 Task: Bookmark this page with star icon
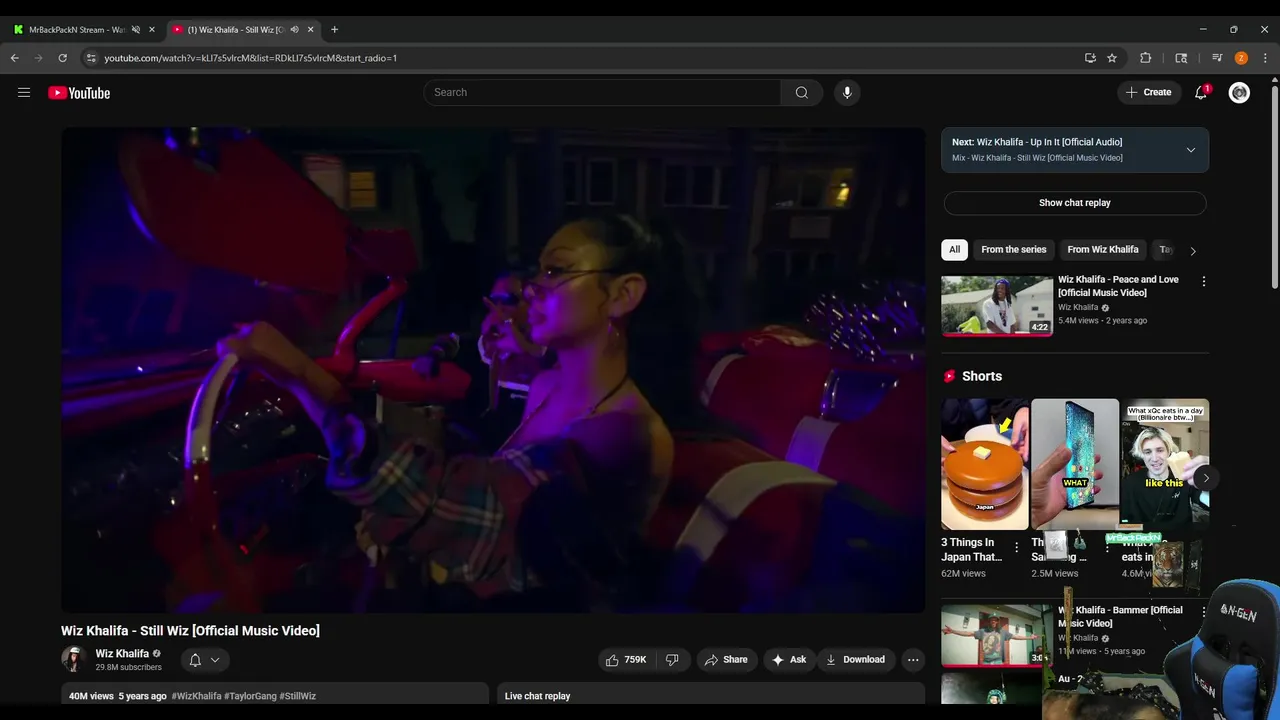coord(1112,58)
